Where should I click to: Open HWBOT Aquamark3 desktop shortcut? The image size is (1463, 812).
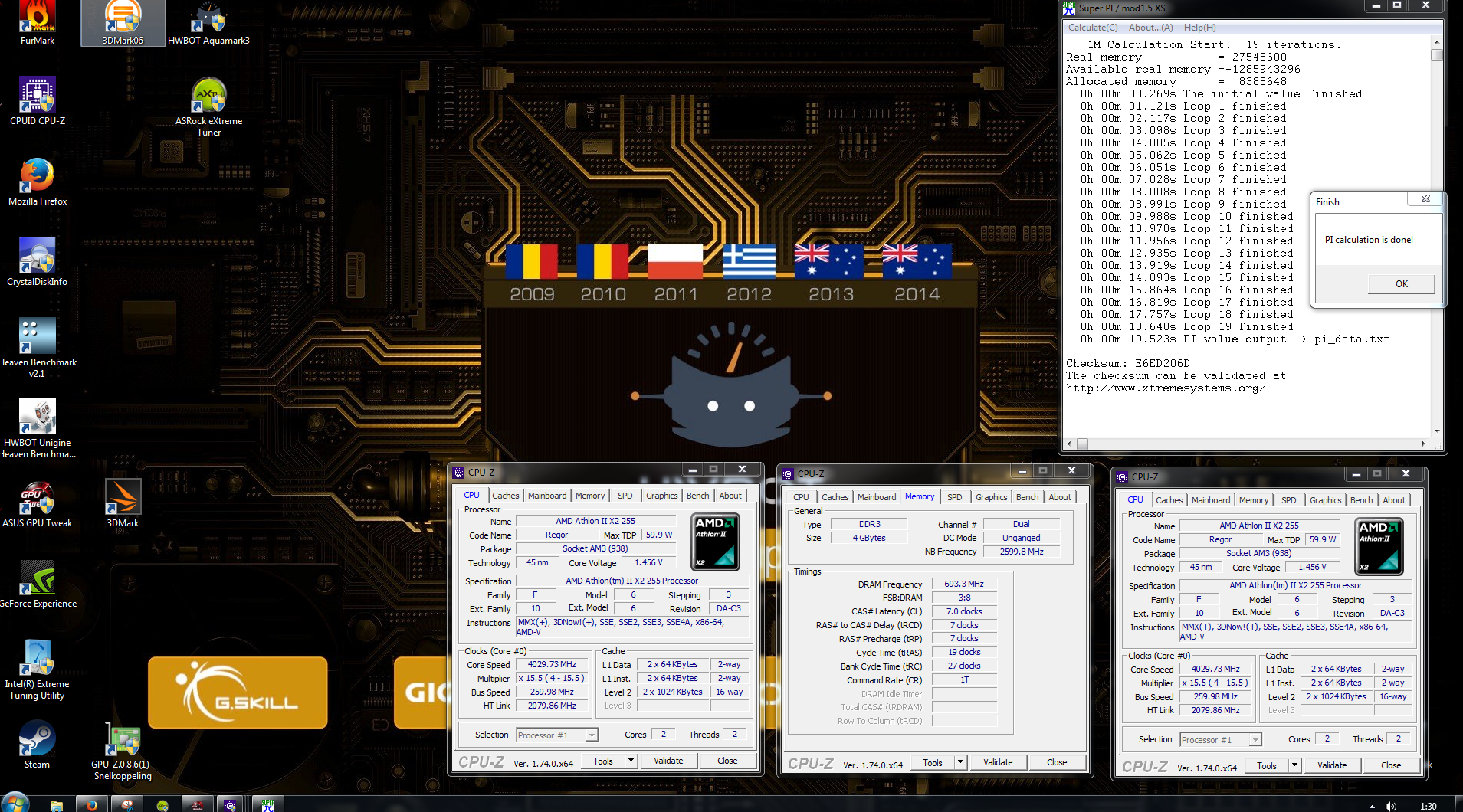tap(208, 21)
